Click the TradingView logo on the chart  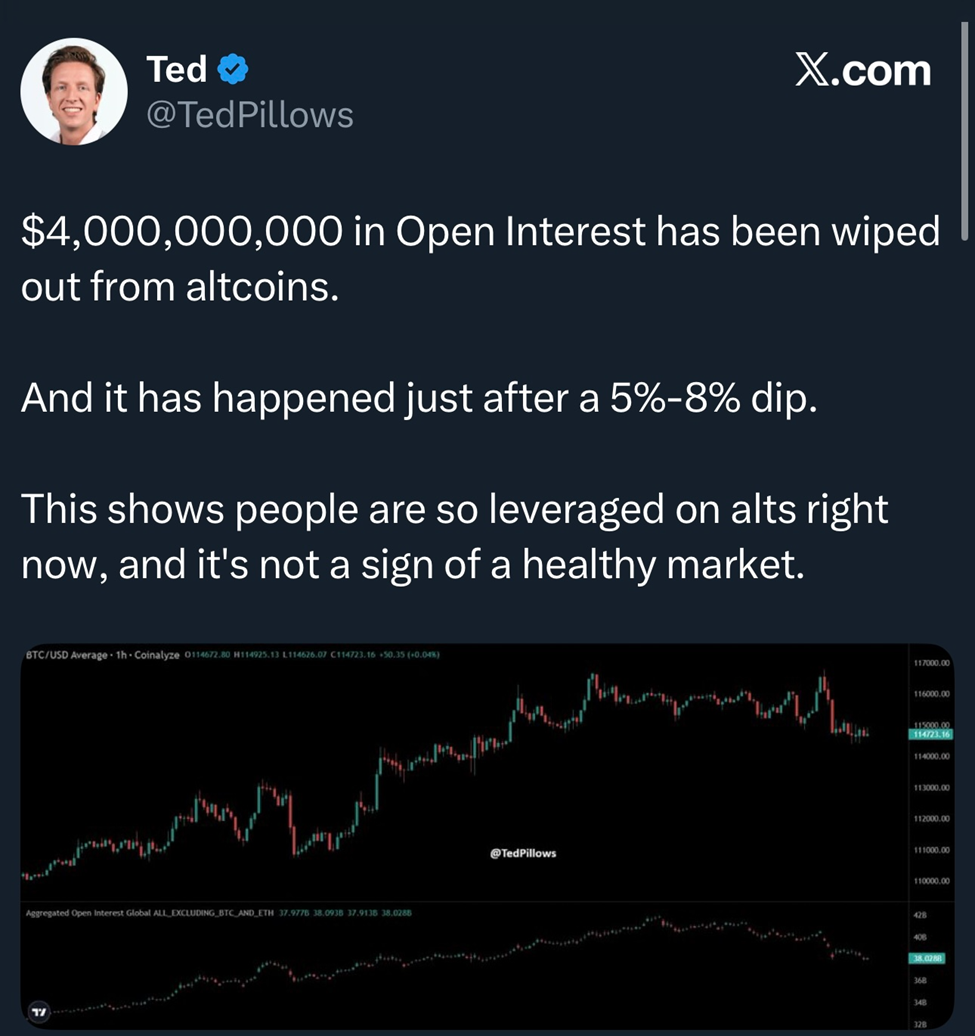[x=39, y=1012]
